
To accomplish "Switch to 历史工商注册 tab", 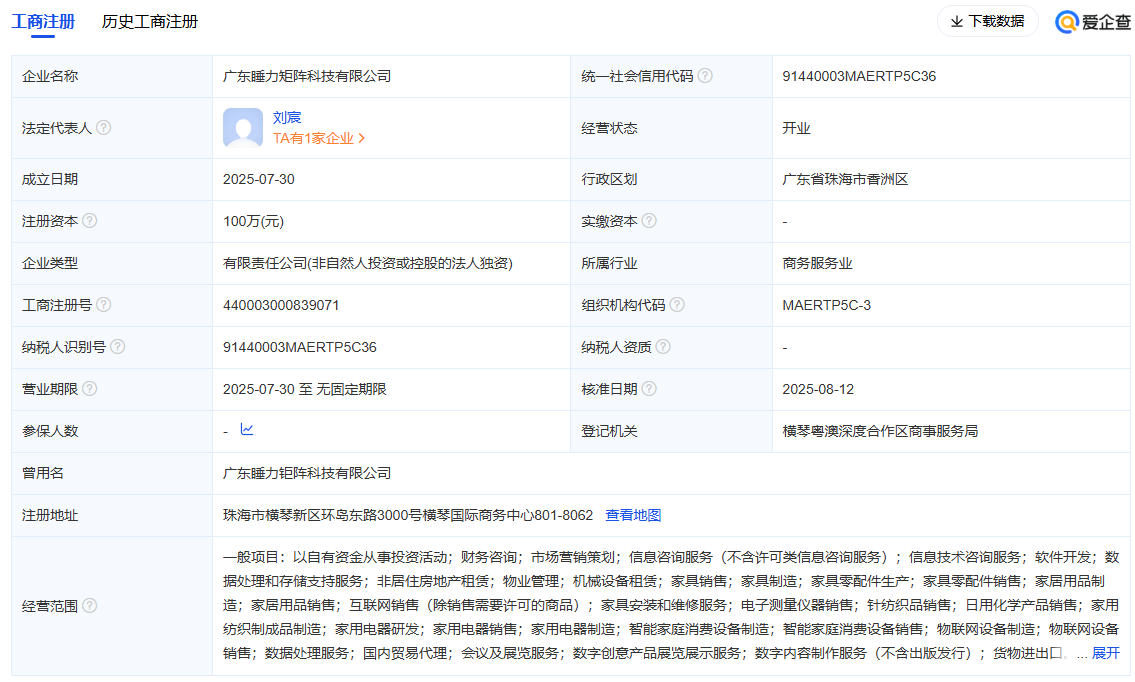I will pyautogui.click(x=150, y=22).
